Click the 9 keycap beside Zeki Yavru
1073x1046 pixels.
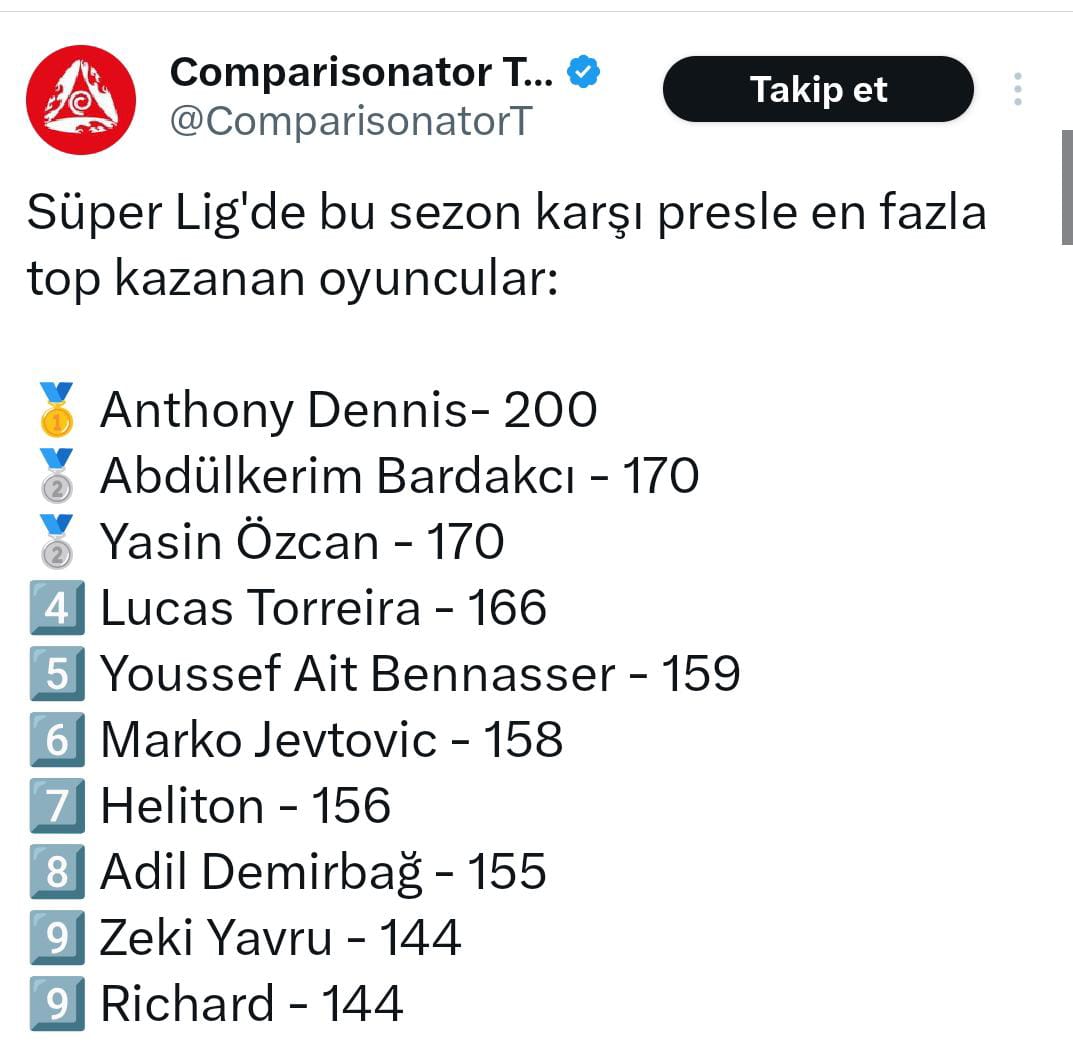click(57, 937)
